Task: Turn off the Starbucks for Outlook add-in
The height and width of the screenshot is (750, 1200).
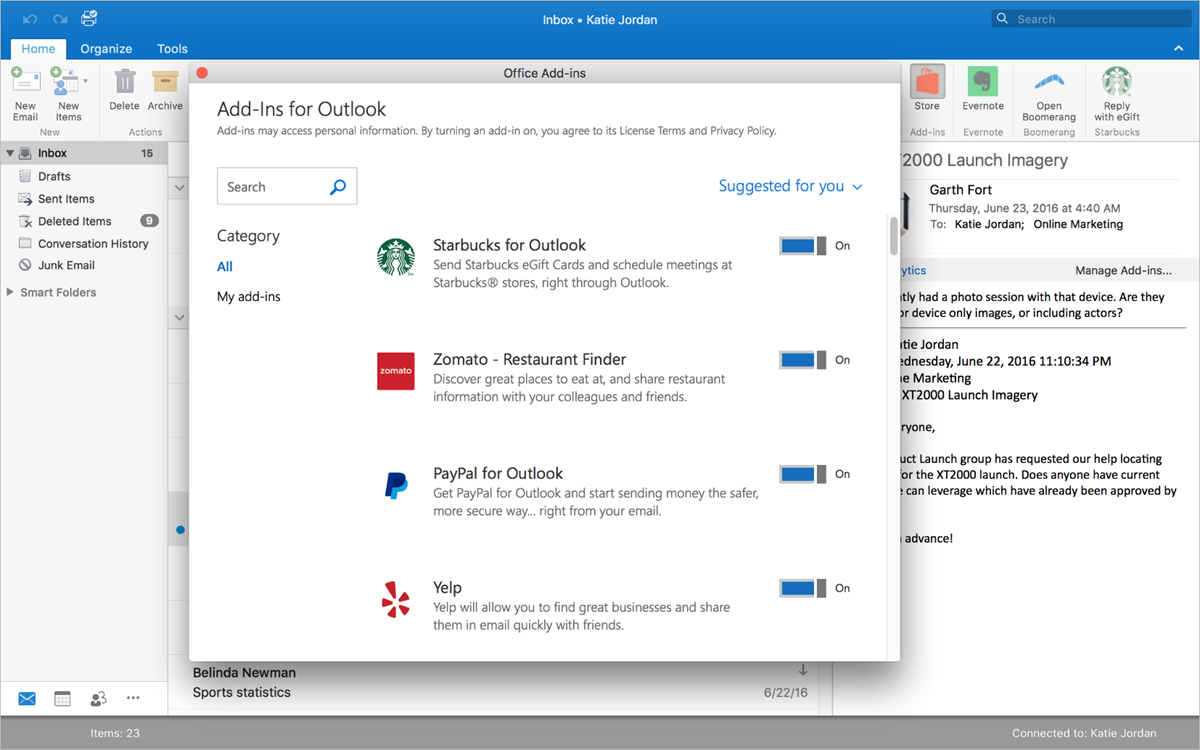Action: [801, 244]
